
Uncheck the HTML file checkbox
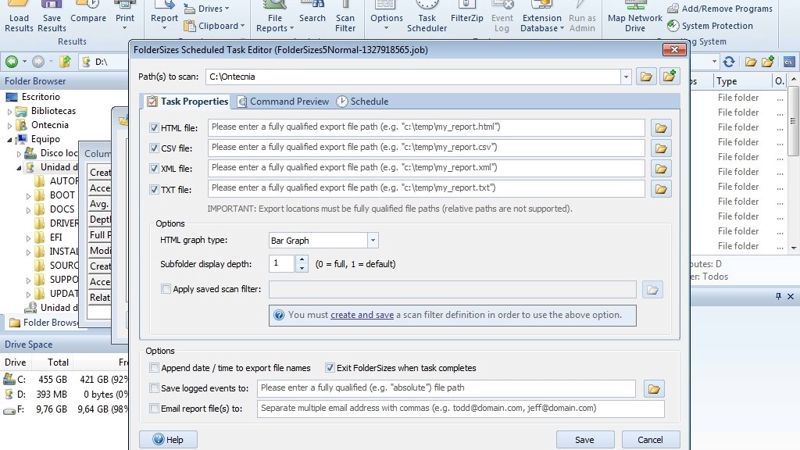click(x=154, y=128)
